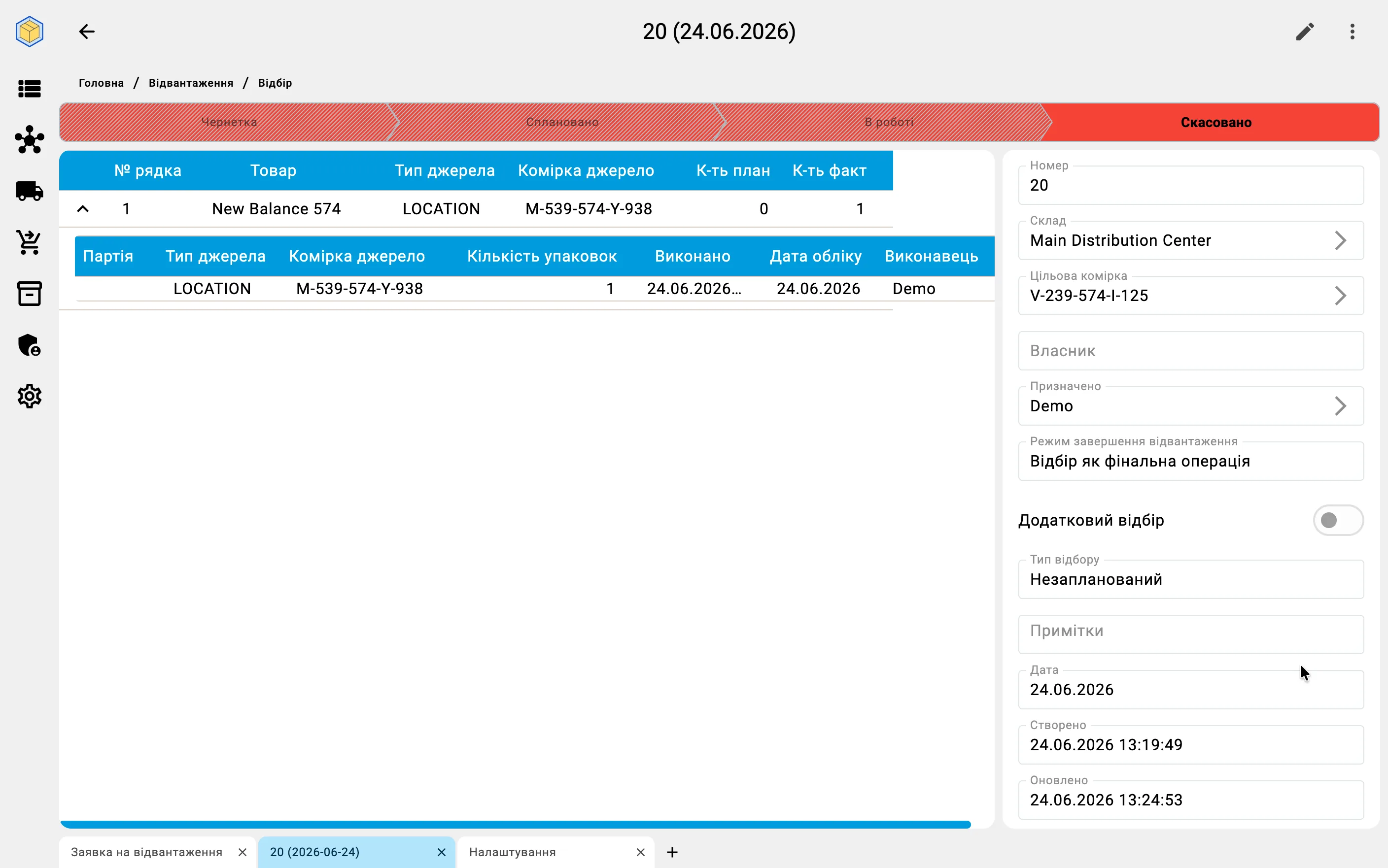Open the pencil edit icon
Screen dimensions: 1388x868
click(1305, 32)
